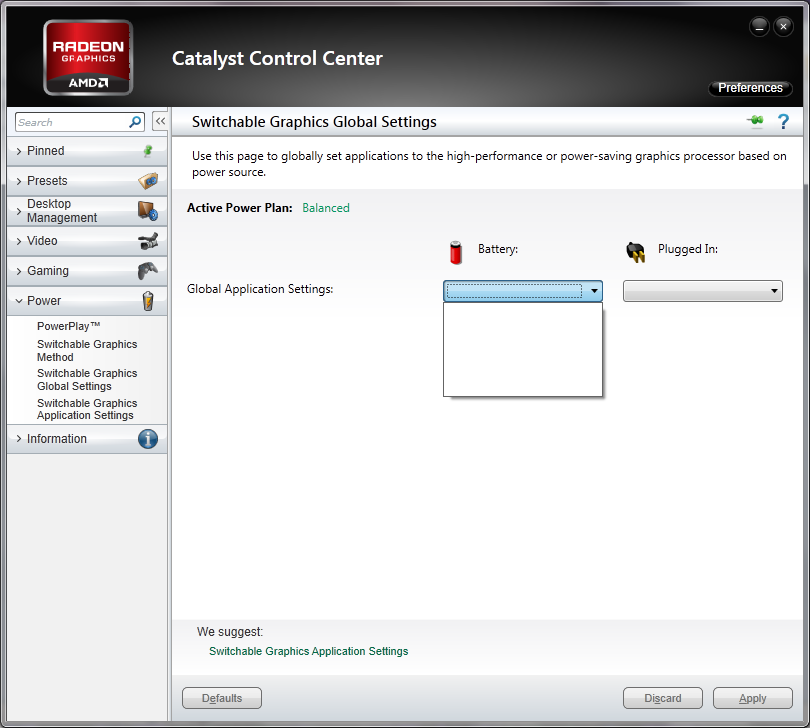Toggle the Battery settings dropdown arrow
The width and height of the screenshot is (810, 728).
pos(594,291)
